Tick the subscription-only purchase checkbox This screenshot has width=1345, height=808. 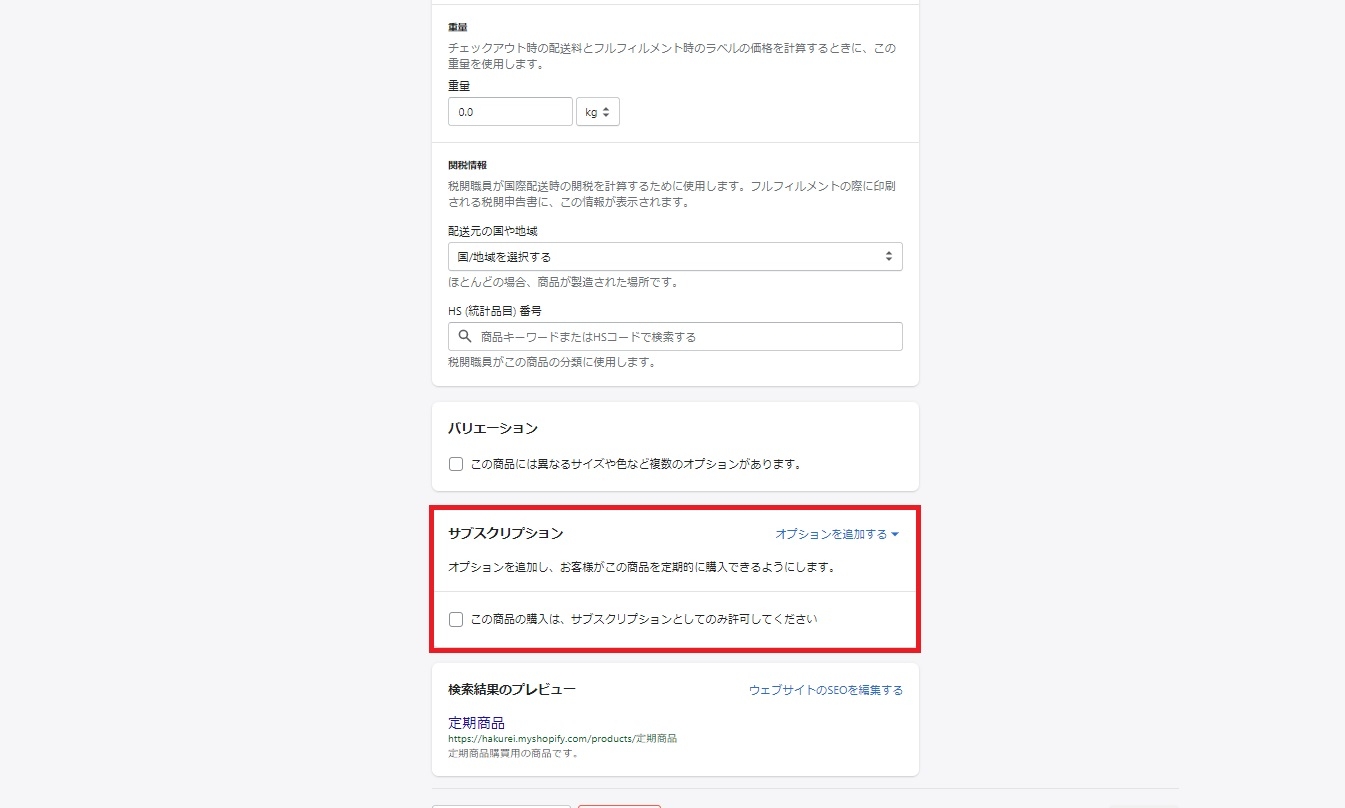[456, 619]
